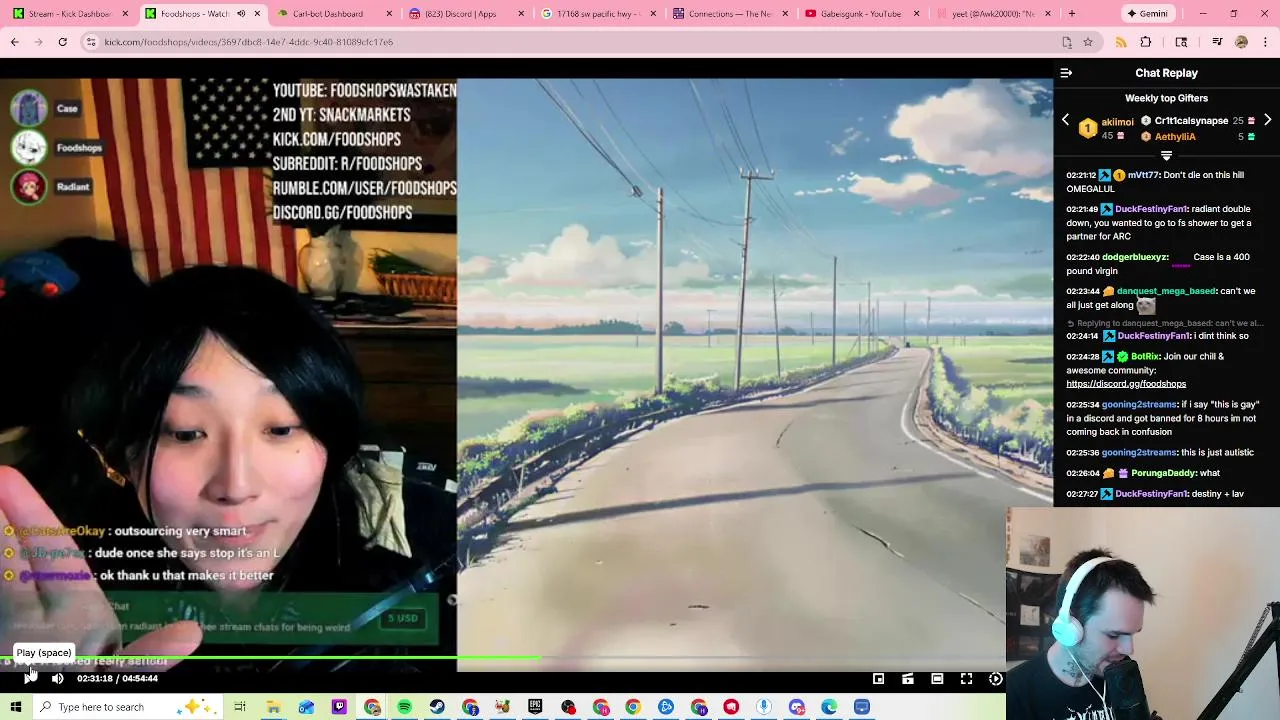Viewport: 1280px width, 720px height.
Task: Open media controls in toolbar
Action: [x=1217, y=42]
